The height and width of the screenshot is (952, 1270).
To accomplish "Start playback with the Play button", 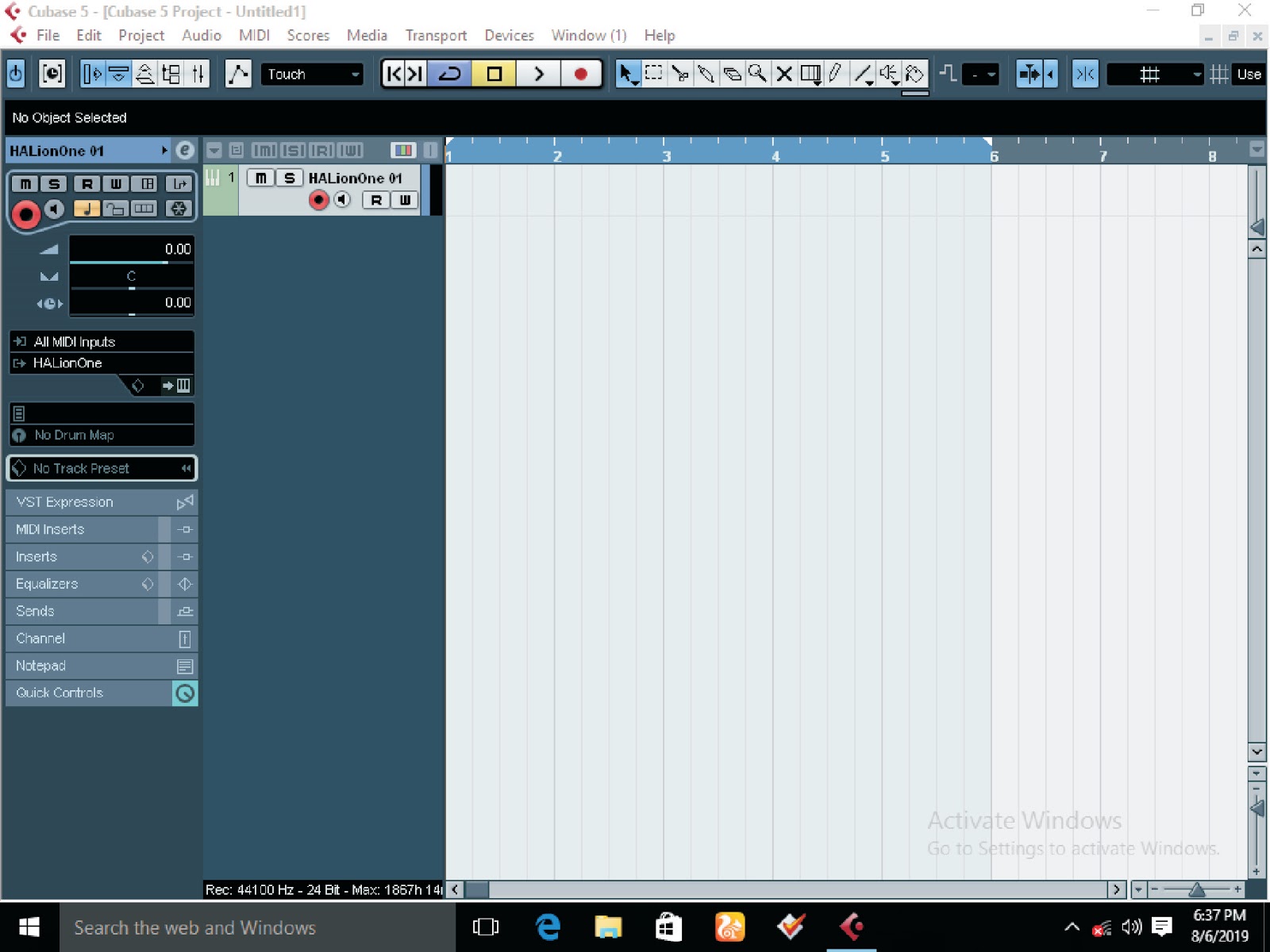I will click(539, 74).
